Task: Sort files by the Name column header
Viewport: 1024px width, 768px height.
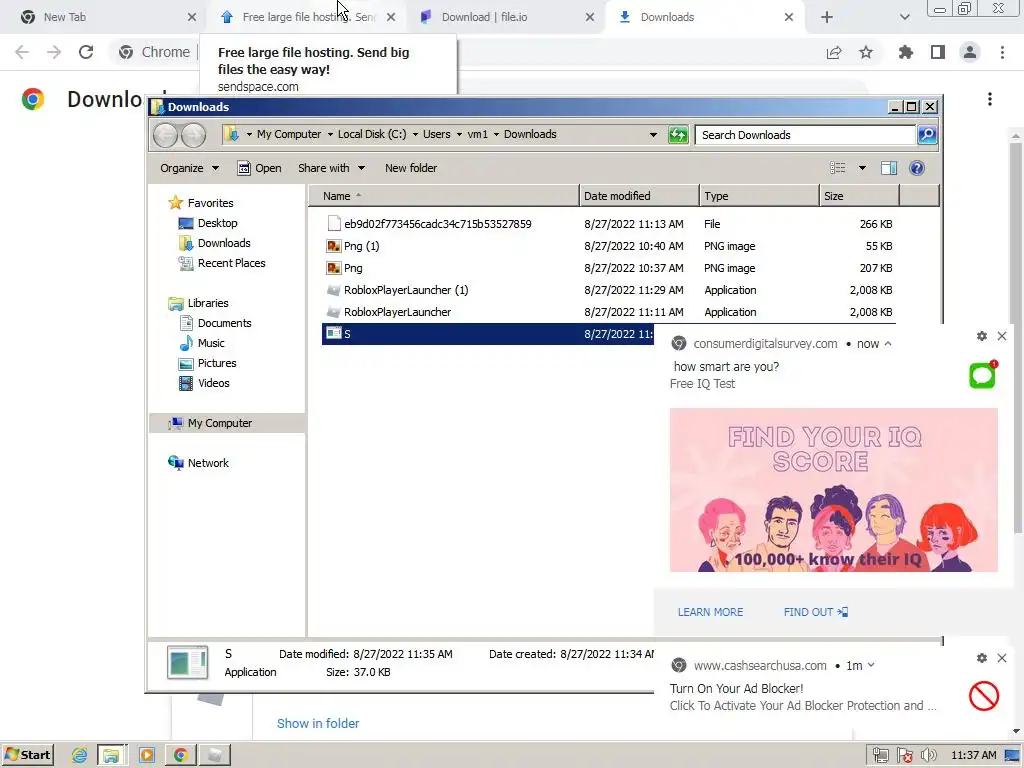Action: (443, 196)
